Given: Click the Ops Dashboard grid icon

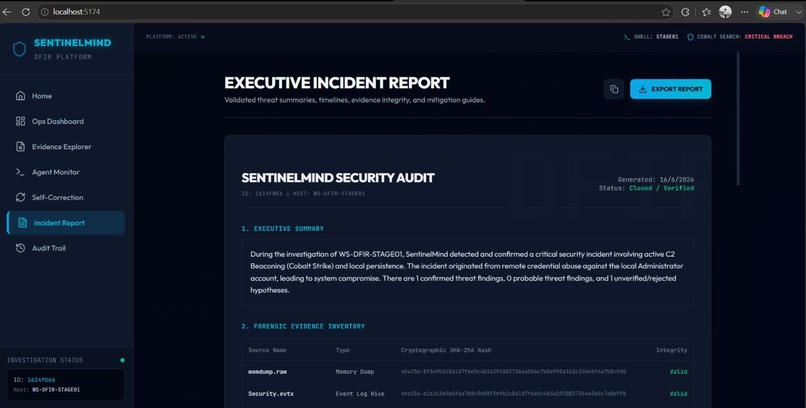Looking at the screenshot, I should click(20, 121).
